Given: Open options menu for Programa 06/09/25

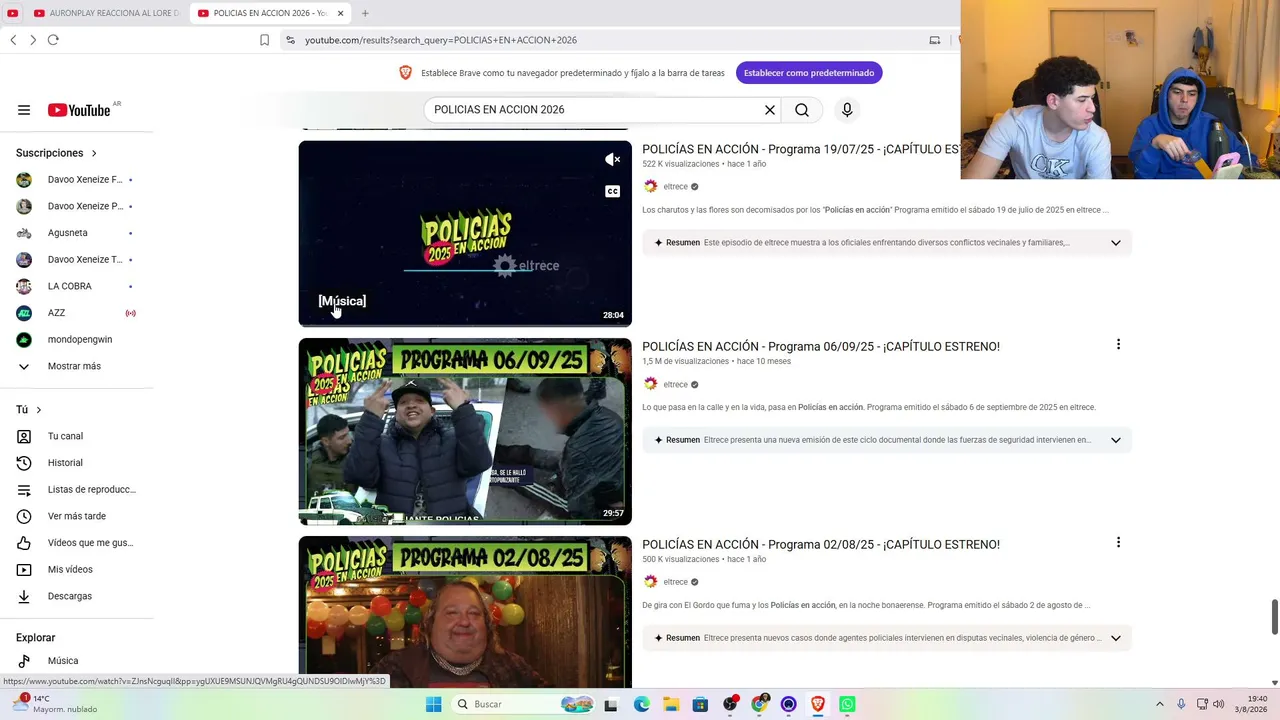Looking at the screenshot, I should (1118, 345).
